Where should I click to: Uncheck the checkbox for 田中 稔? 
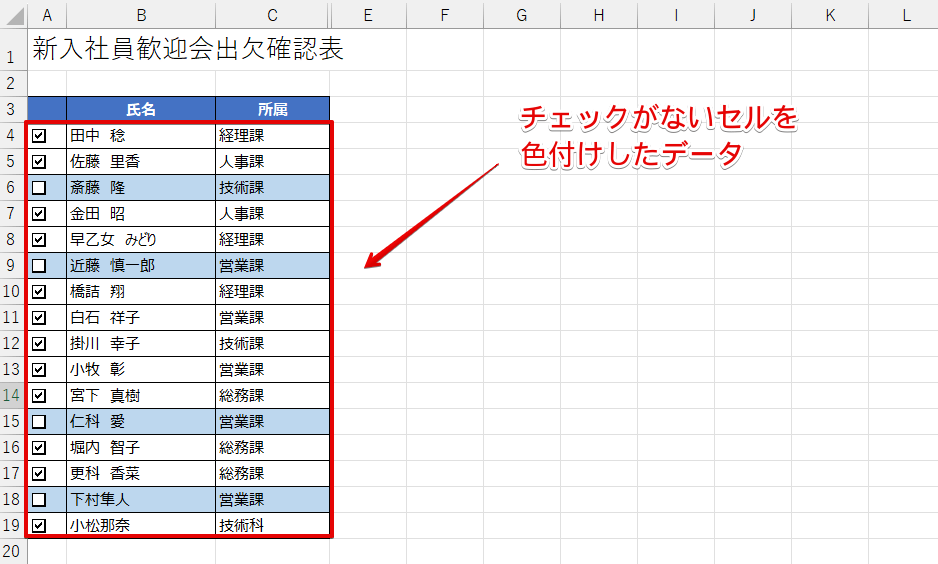coord(39,136)
